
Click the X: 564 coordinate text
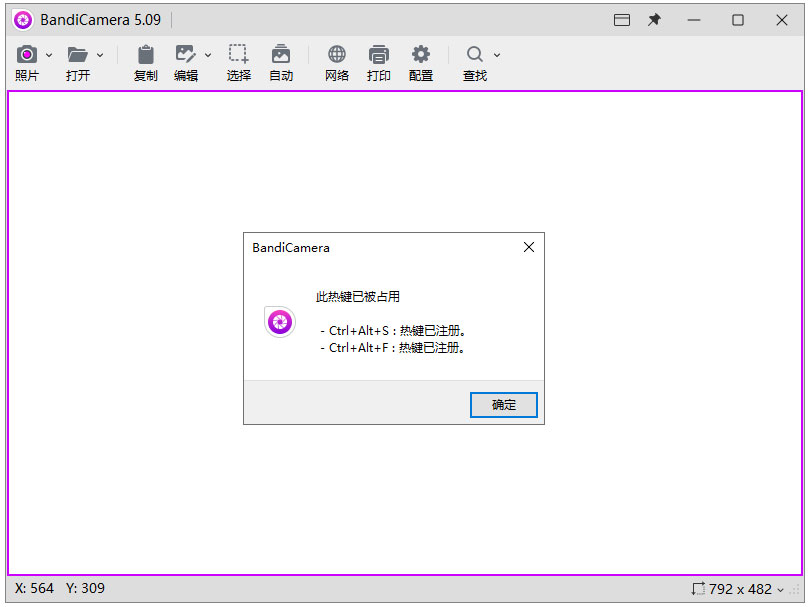(34, 588)
